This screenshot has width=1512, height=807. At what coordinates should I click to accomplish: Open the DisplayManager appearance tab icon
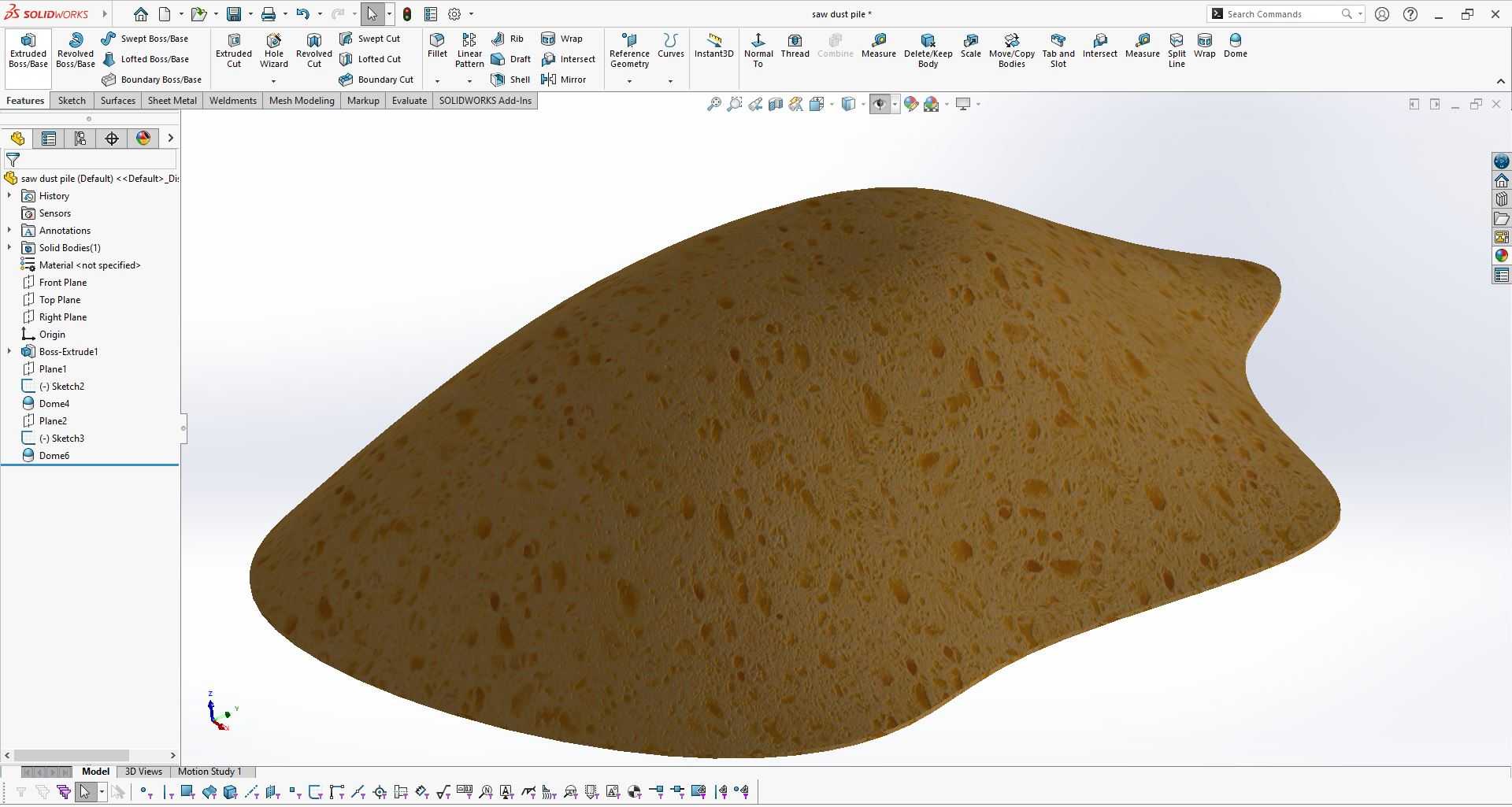click(143, 139)
